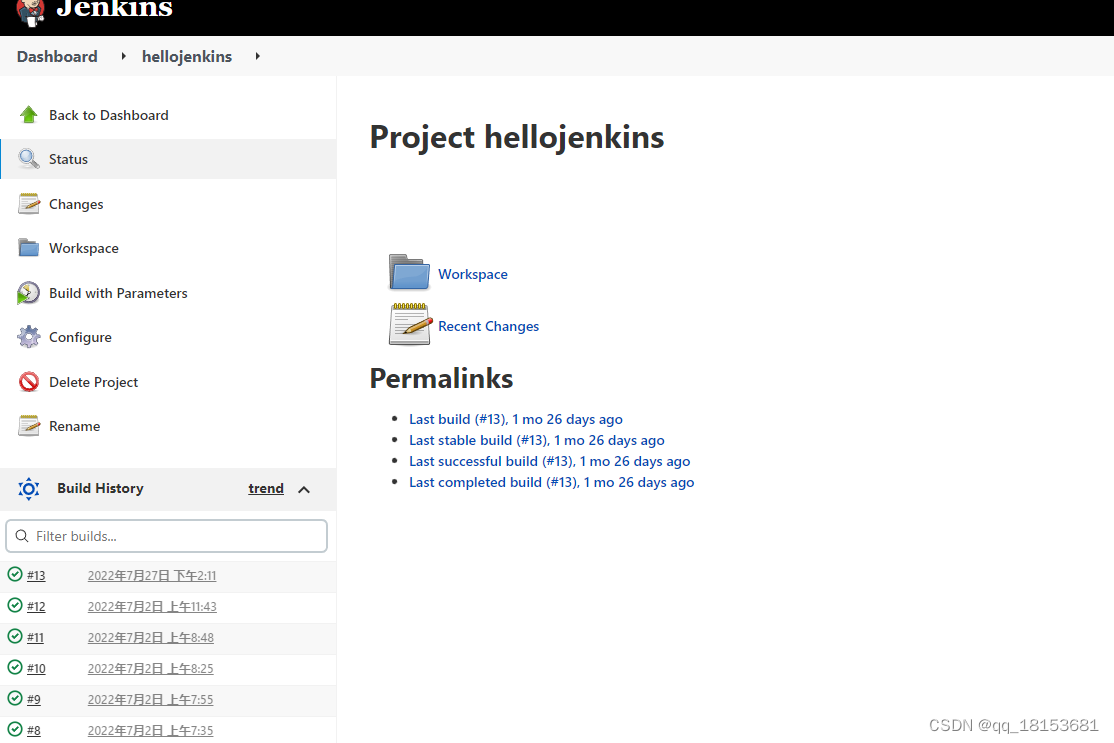Click the success status icon for build #13
The image size is (1114, 743).
coord(15,574)
